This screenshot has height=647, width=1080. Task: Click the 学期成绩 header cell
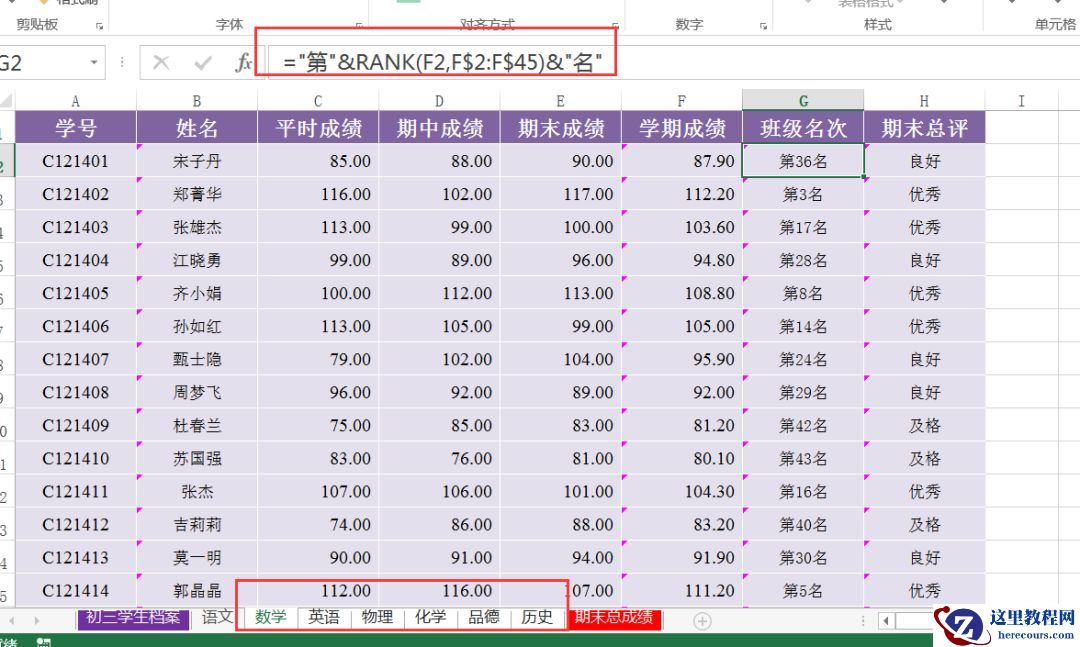(682, 127)
